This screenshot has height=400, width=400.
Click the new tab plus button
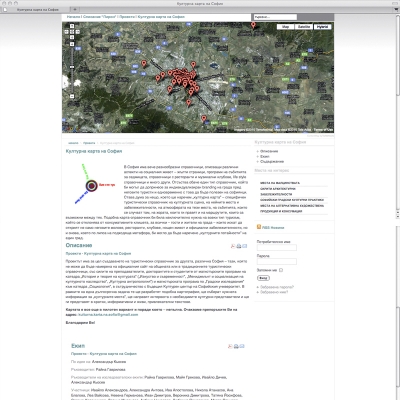tap(75, 10)
